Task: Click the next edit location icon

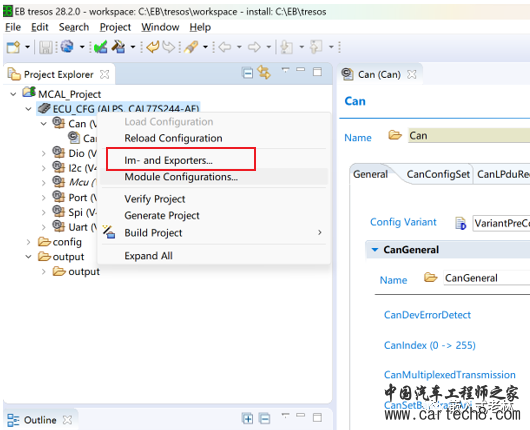Action: click(x=316, y=47)
